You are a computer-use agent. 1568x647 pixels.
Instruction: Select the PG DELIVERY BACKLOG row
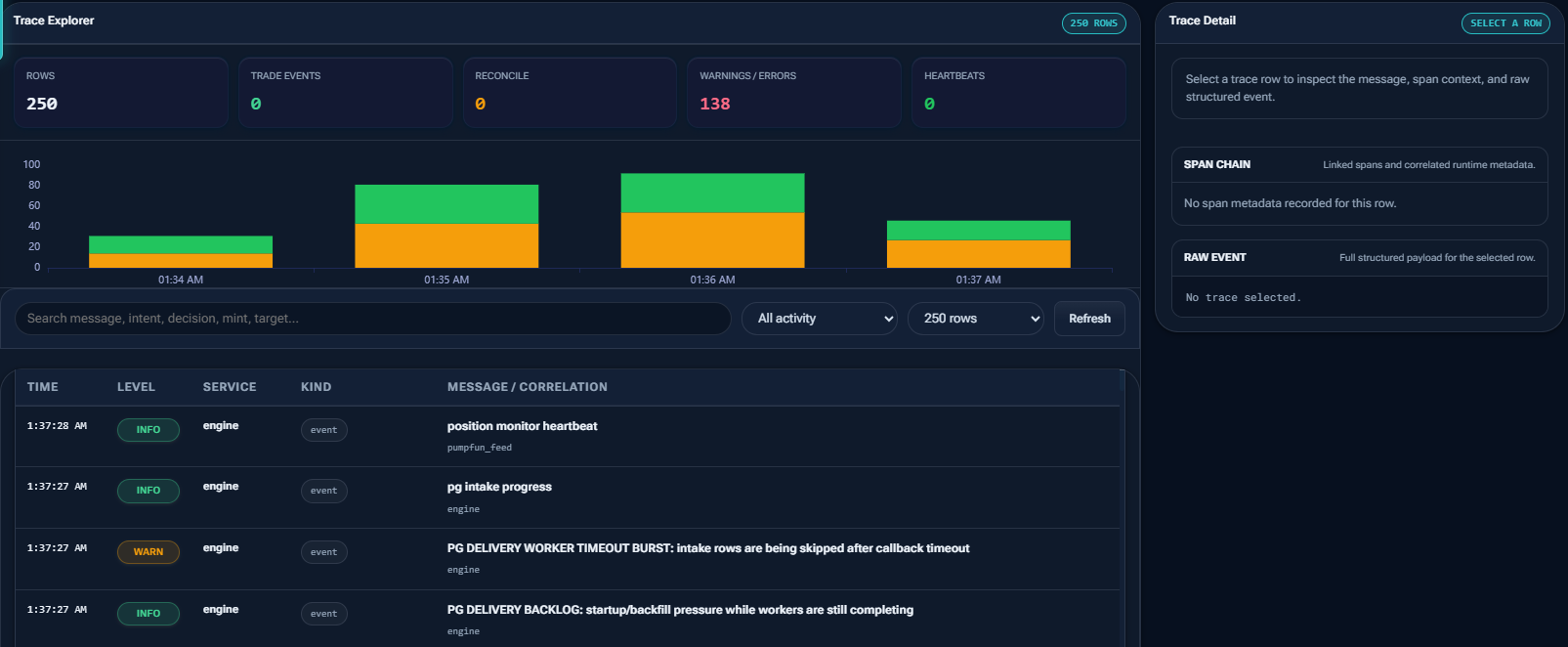point(567,619)
